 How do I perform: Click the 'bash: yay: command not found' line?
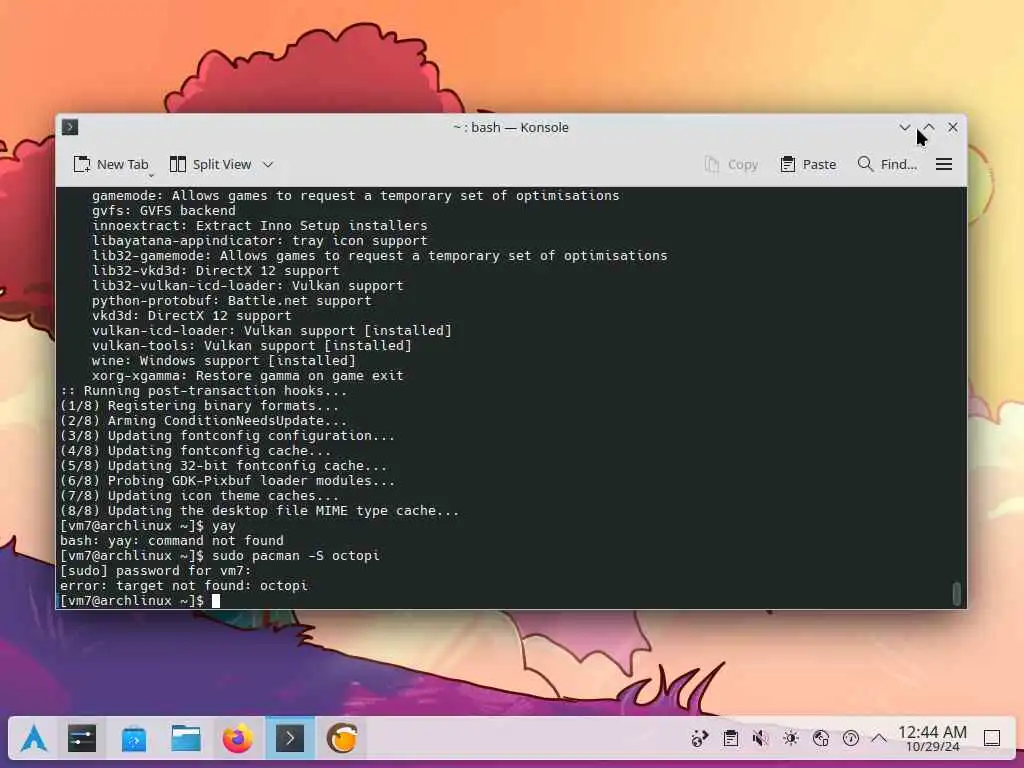click(172, 541)
